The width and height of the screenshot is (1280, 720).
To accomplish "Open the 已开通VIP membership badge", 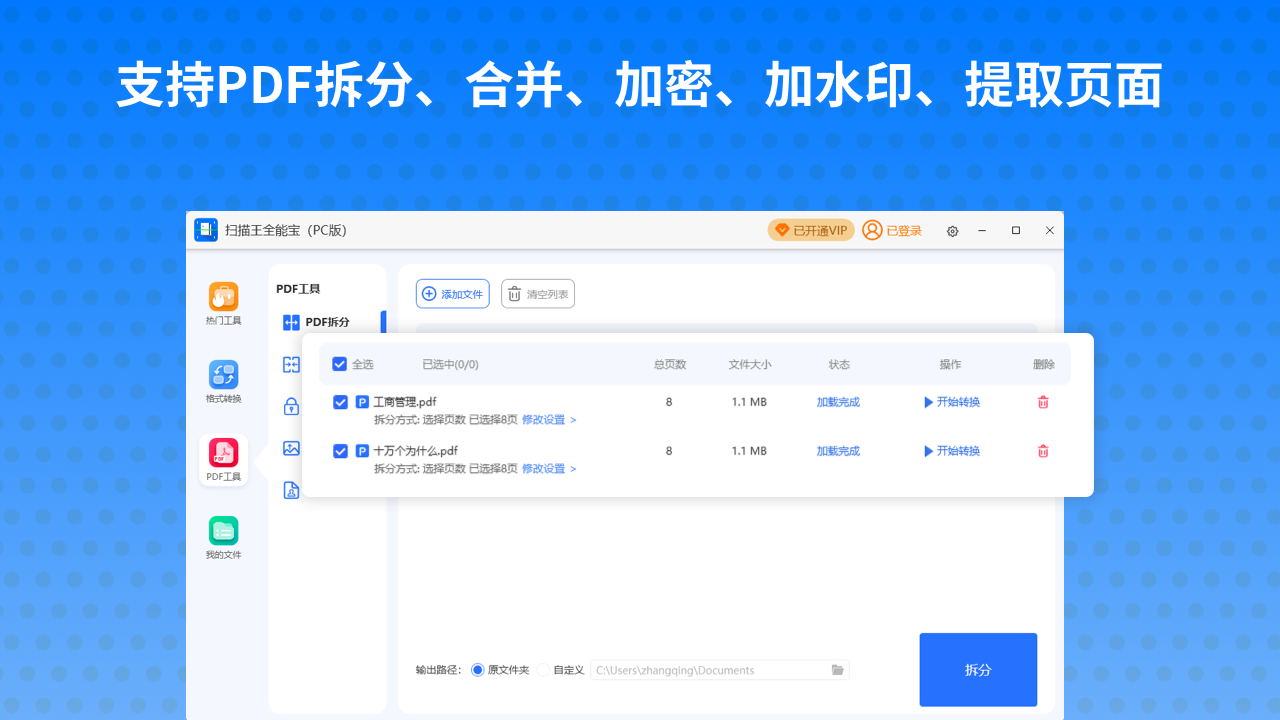I will pyautogui.click(x=810, y=230).
